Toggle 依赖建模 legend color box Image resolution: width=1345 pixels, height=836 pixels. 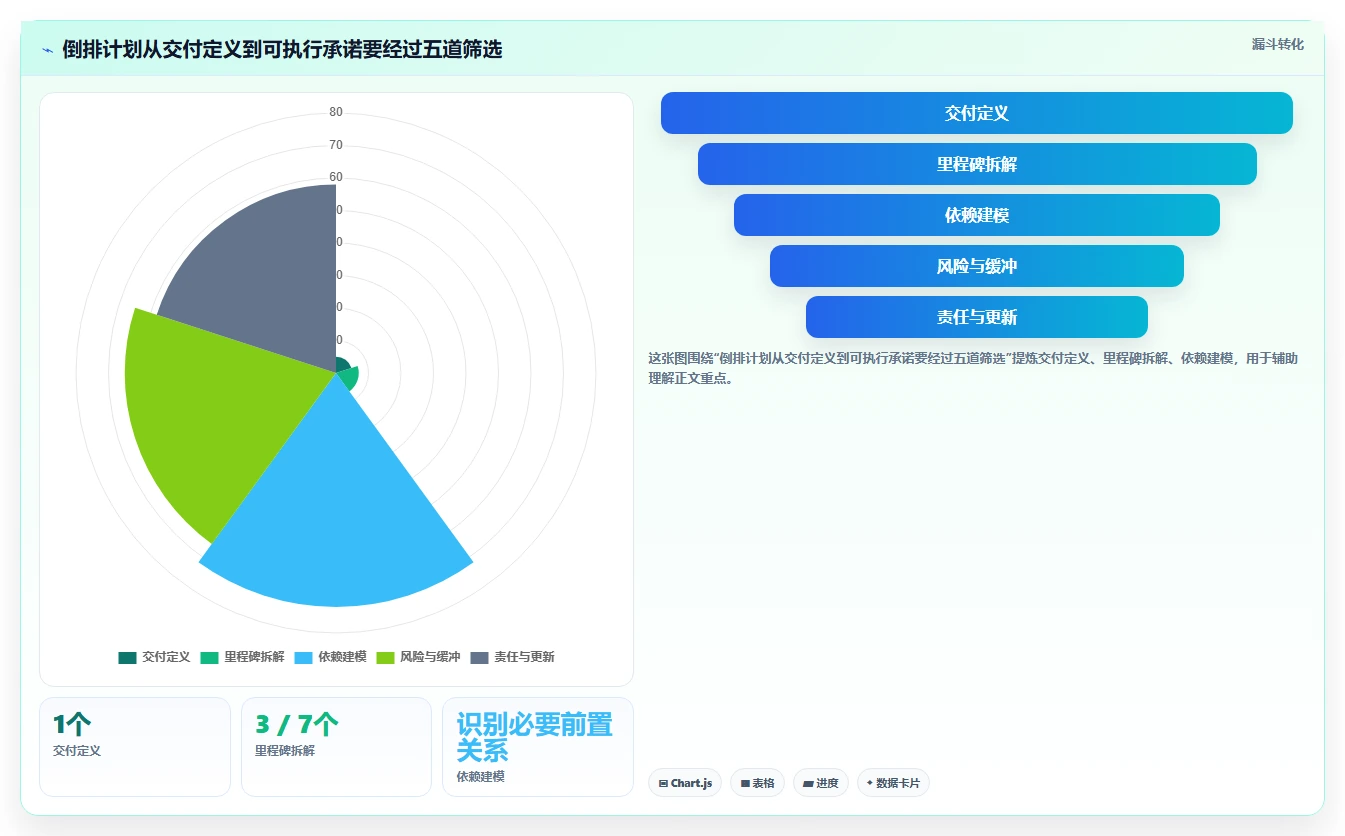click(303, 657)
